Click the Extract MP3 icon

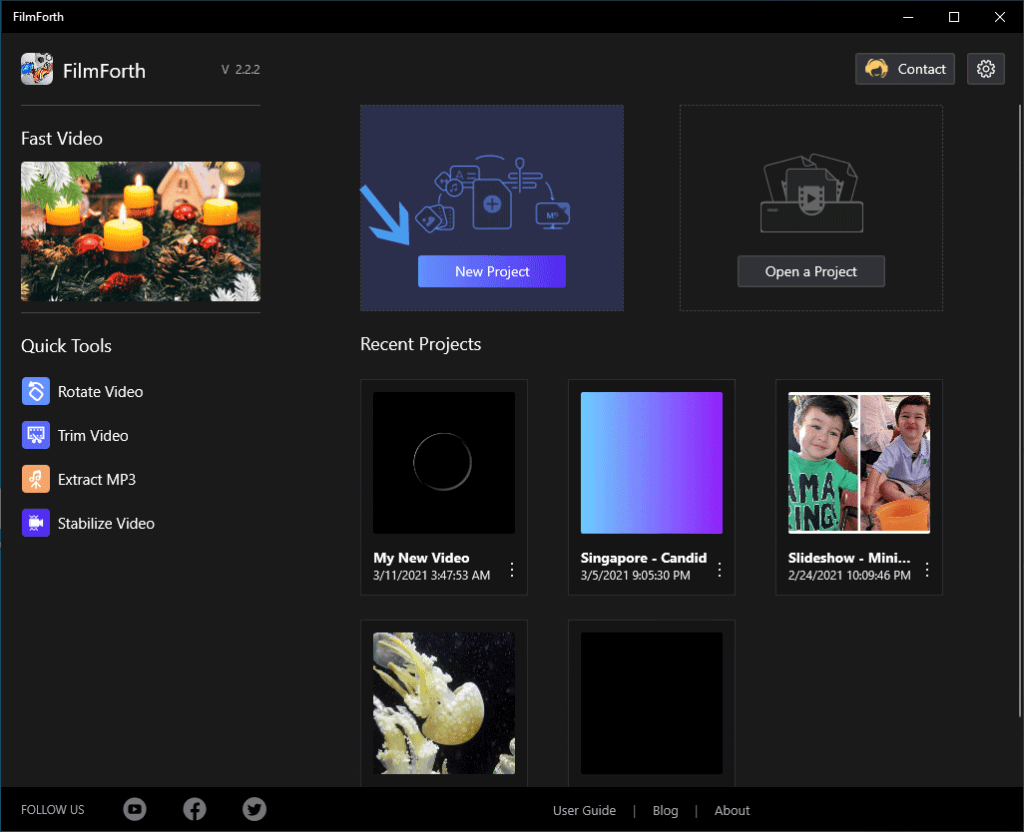pyautogui.click(x=35, y=479)
